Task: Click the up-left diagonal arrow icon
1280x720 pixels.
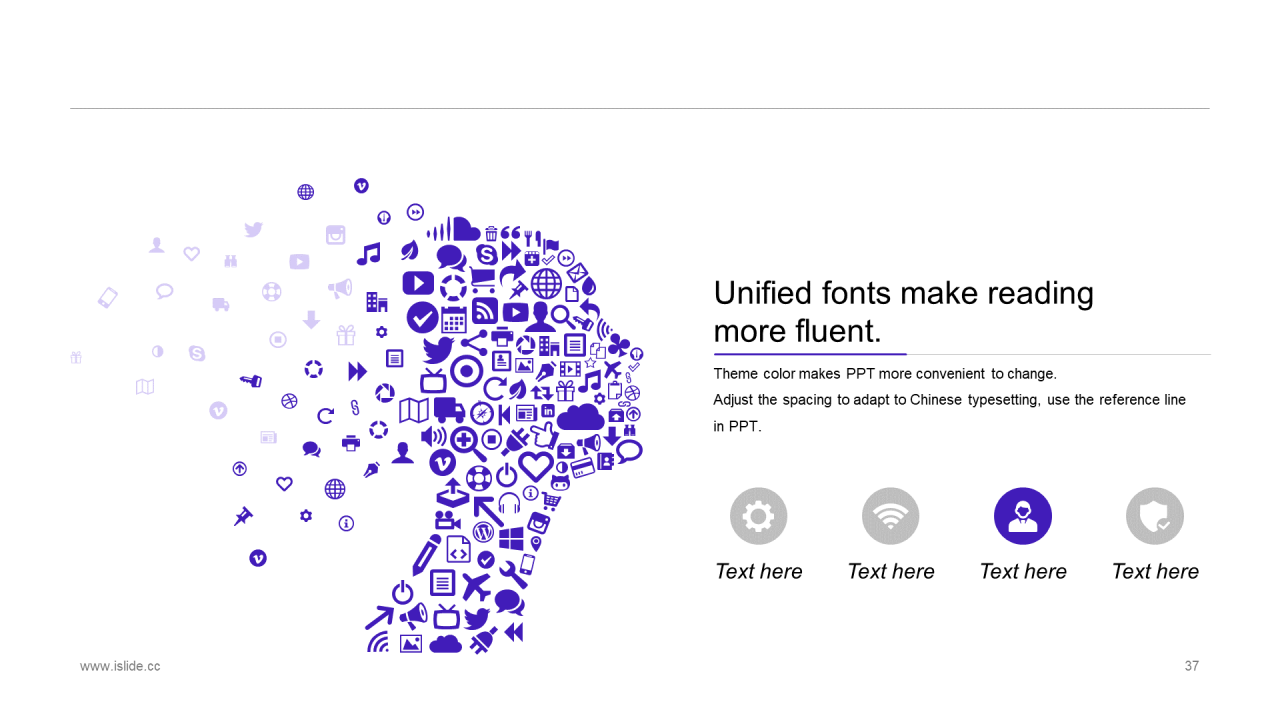Action: point(488,511)
